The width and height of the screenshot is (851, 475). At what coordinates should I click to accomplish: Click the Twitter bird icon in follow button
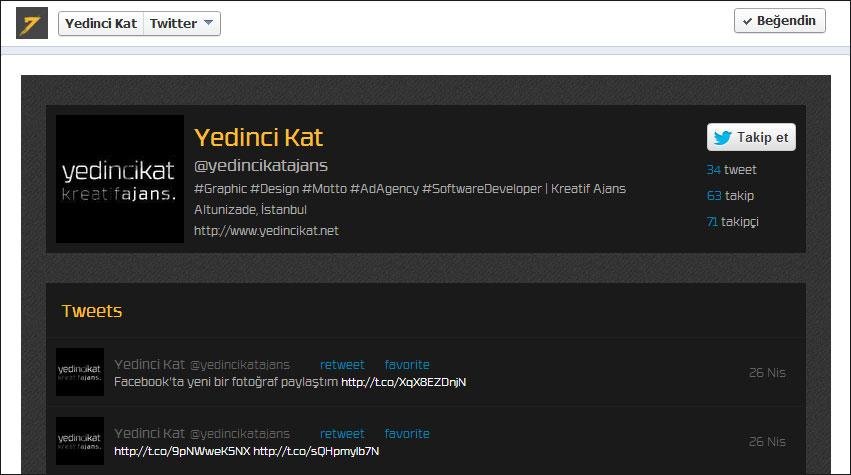click(722, 138)
